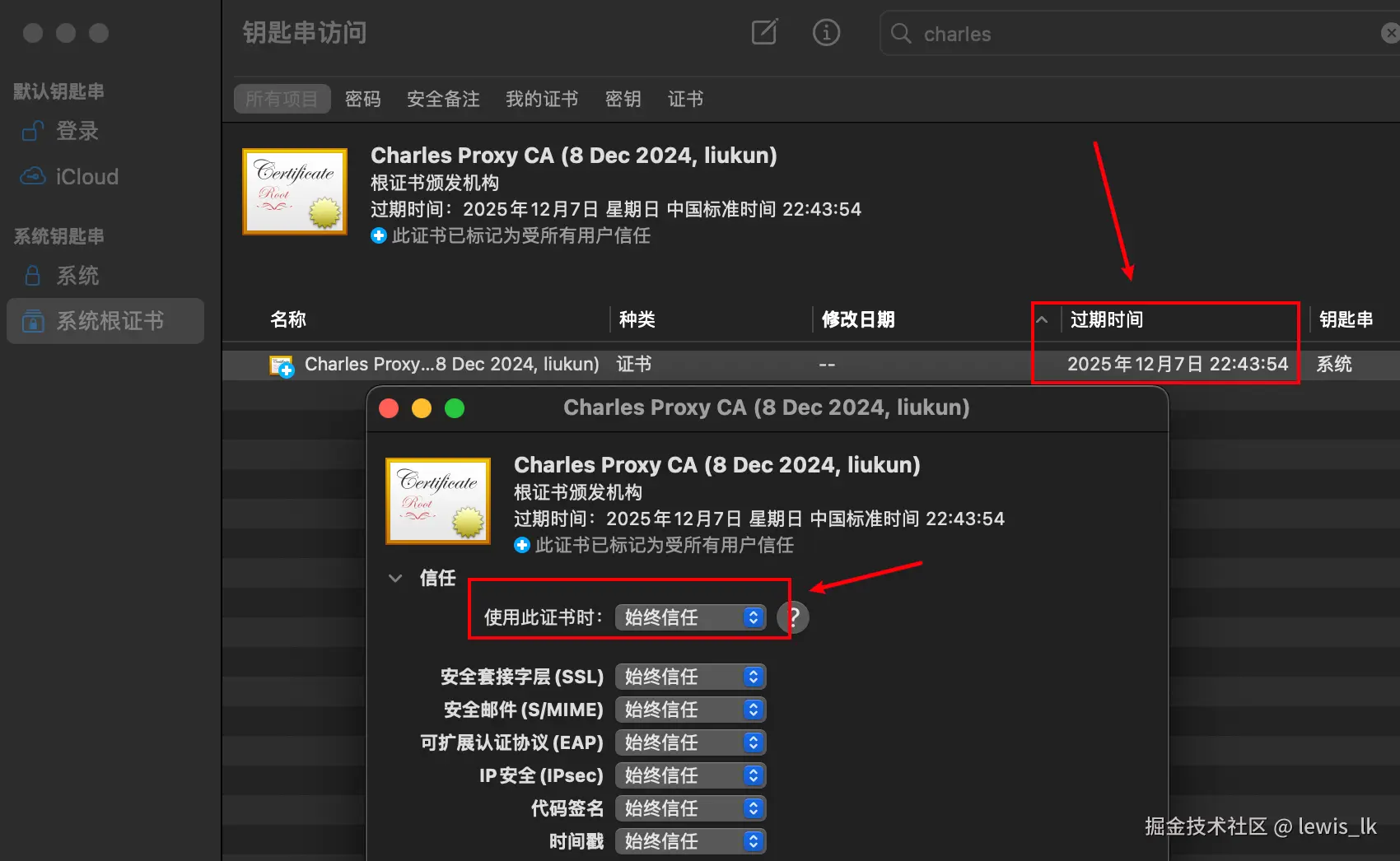Sort the list by 过期时间 column
Viewport: 1400px width, 861px height.
(1107, 319)
